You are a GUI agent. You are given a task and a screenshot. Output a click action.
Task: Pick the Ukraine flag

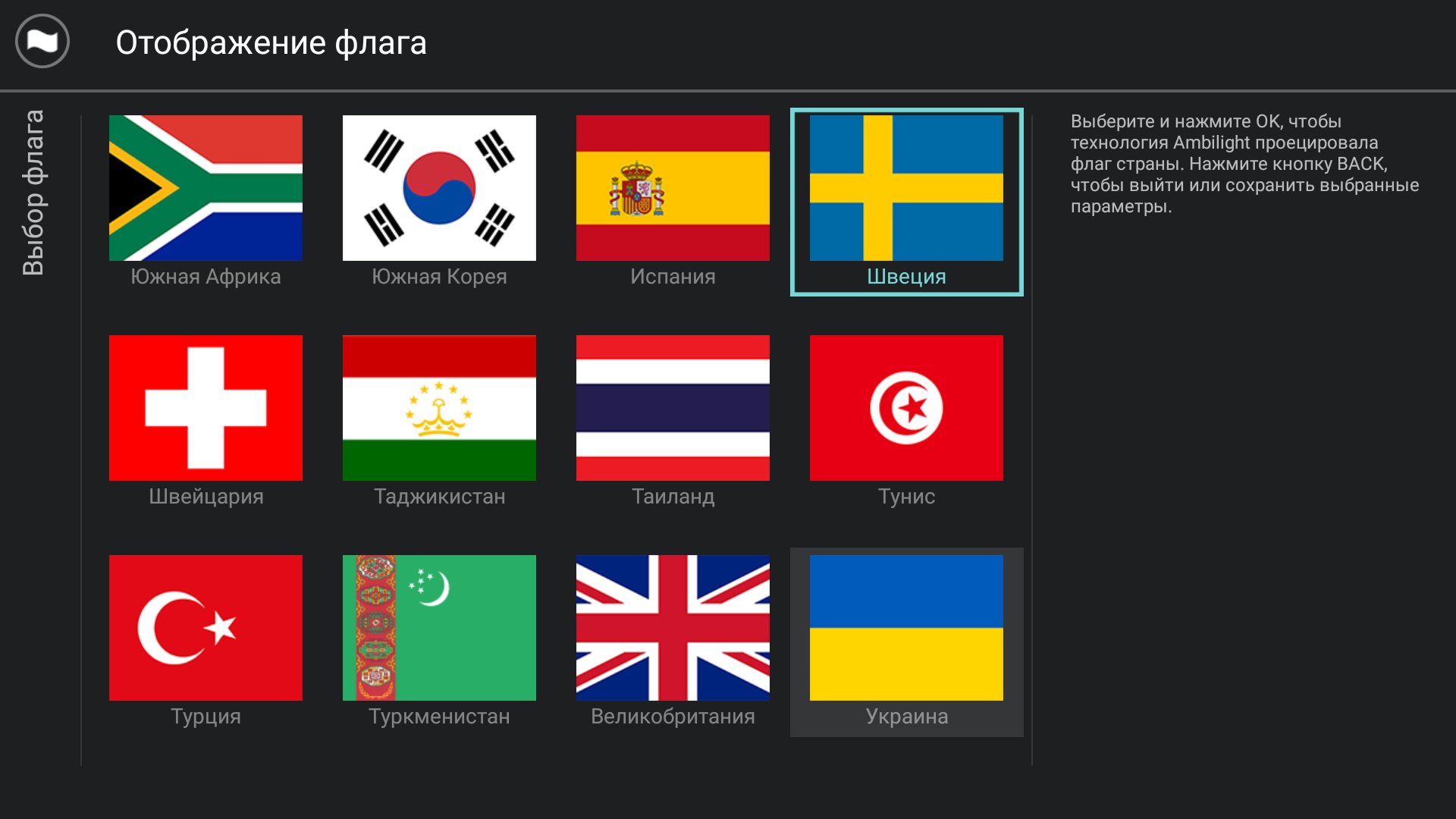click(x=906, y=628)
